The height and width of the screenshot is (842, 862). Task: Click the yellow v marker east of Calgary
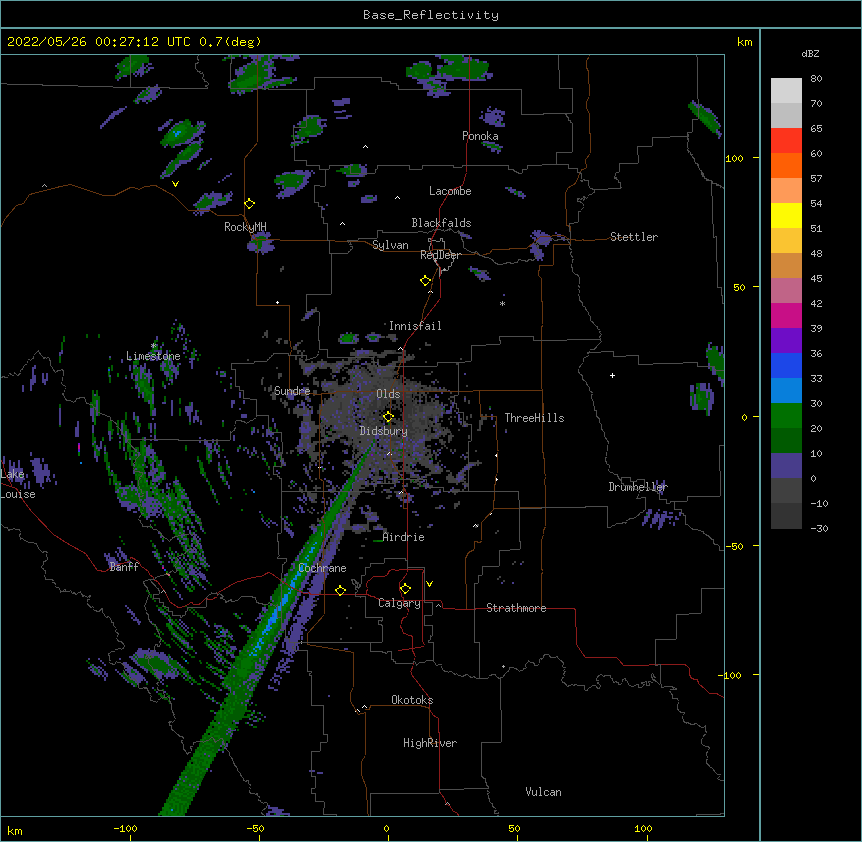pyautogui.click(x=429, y=584)
